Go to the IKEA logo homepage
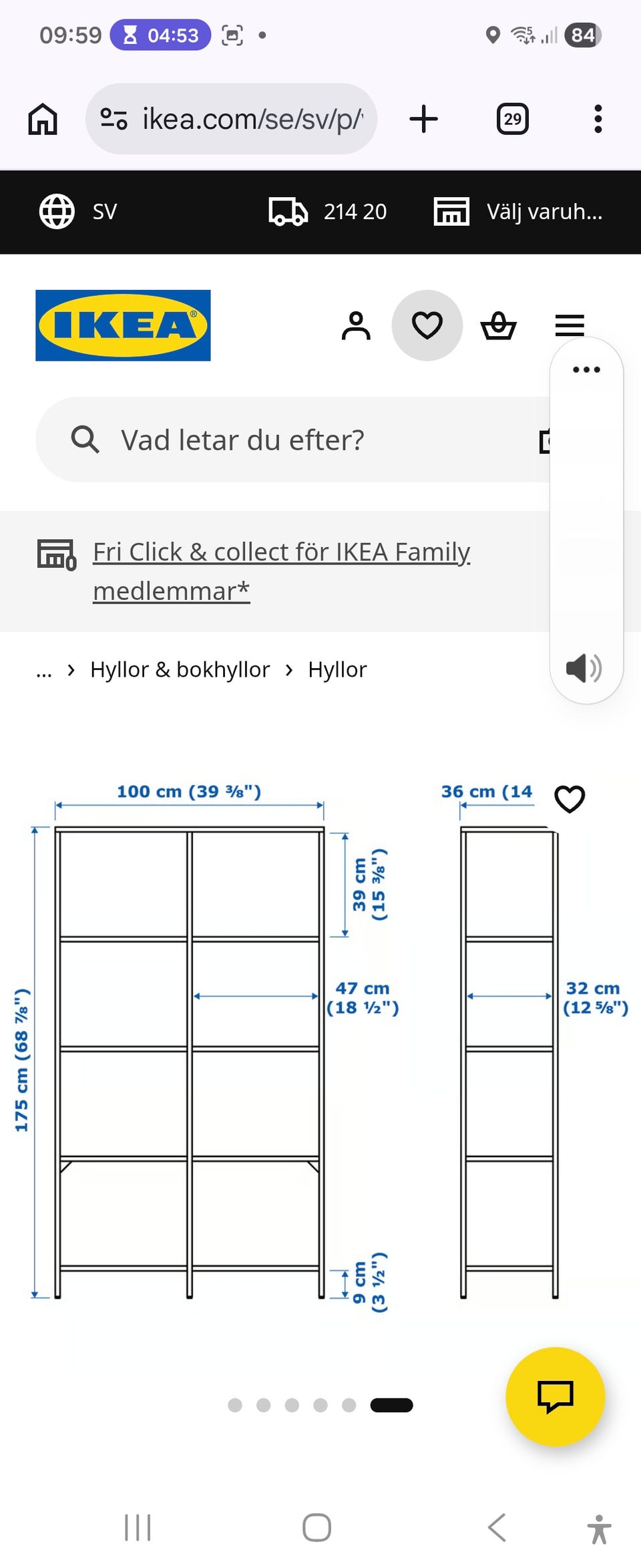Image resolution: width=641 pixels, height=1568 pixels. 123,325
